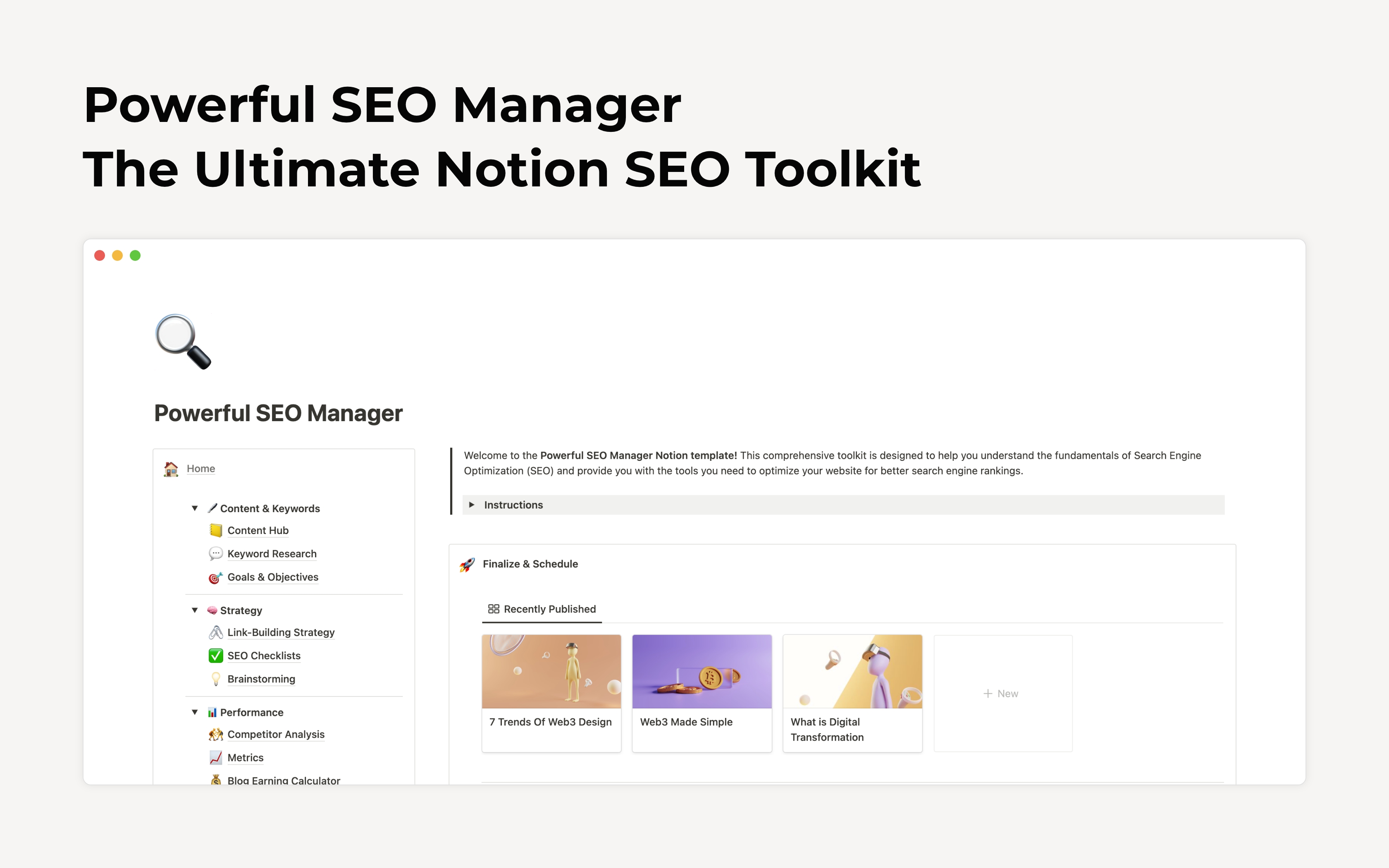
Task: Click the paperclip icon of Link-Building Strategy
Action: click(216, 633)
